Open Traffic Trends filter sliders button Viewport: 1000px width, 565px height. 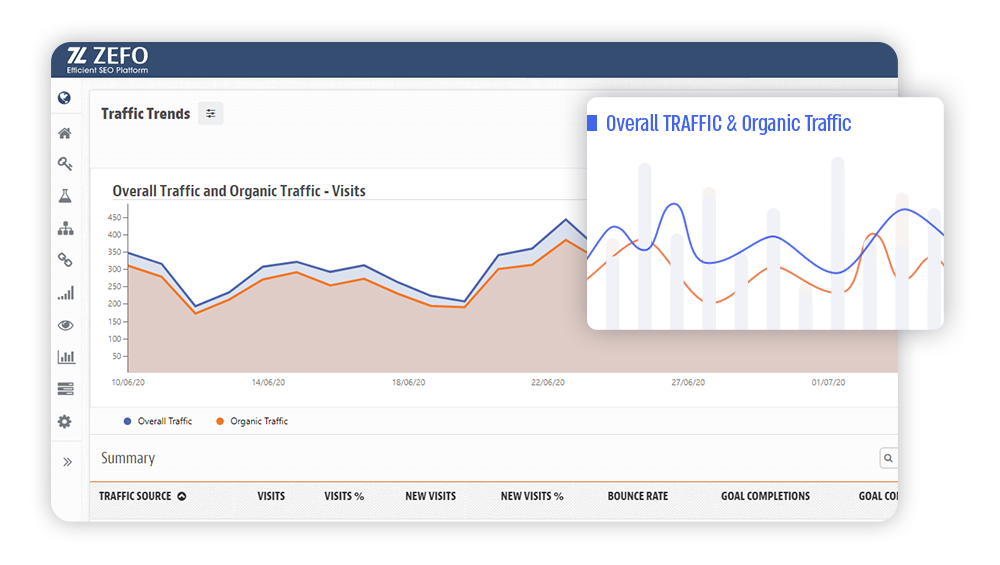pos(210,114)
